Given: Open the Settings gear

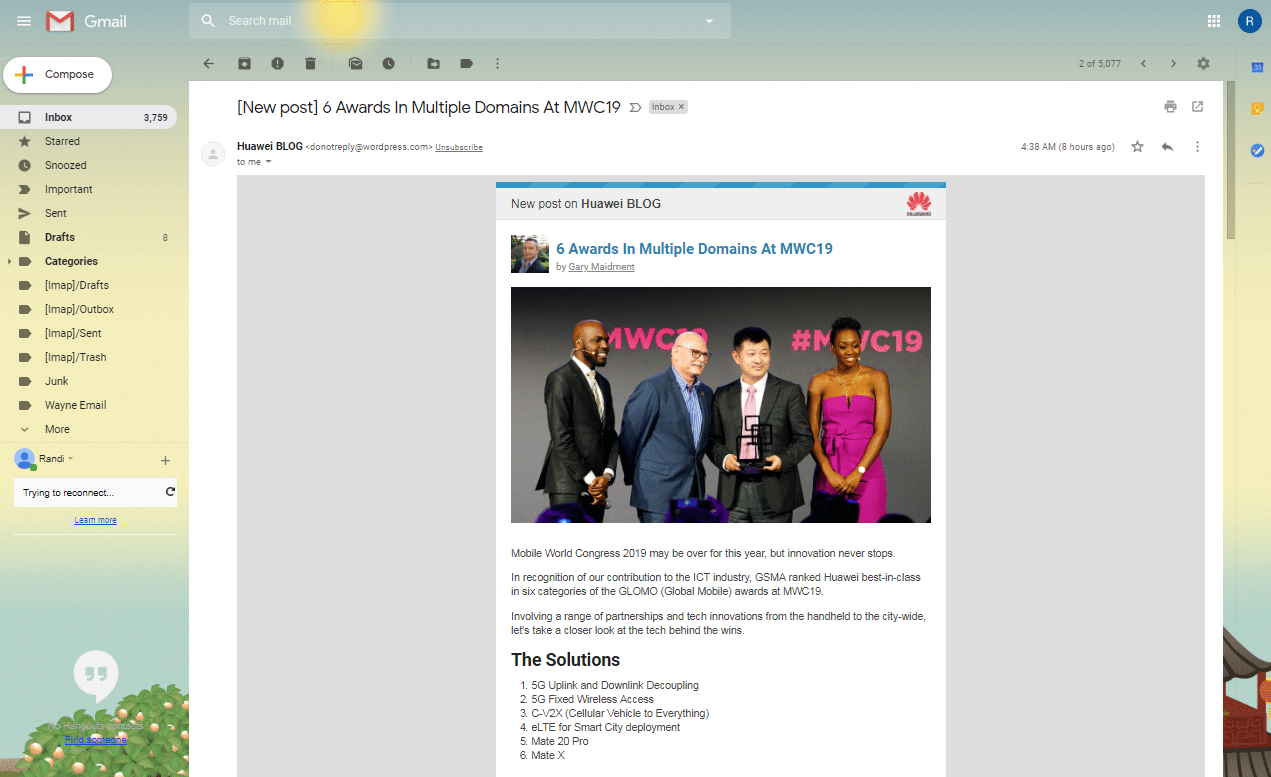Looking at the screenshot, I should (1203, 63).
